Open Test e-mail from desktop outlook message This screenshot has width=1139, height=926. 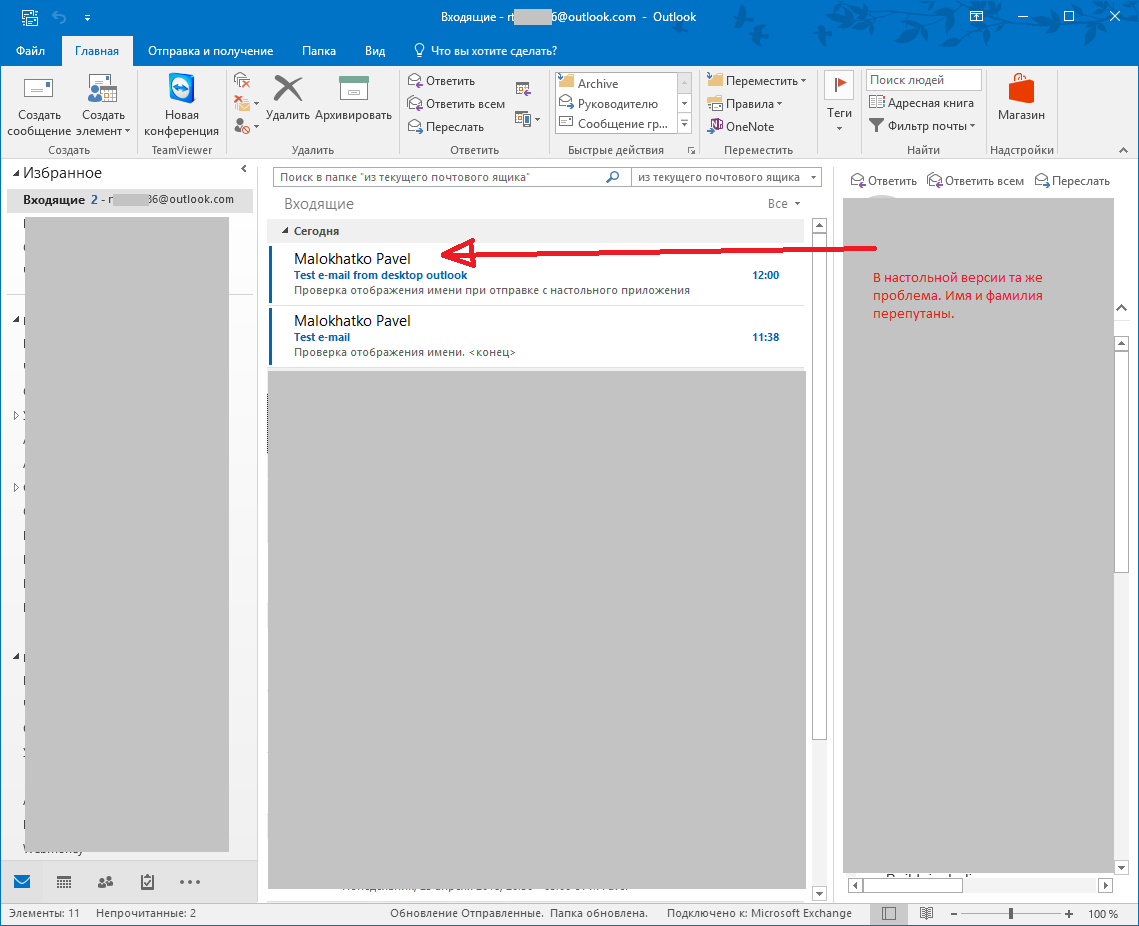tap(537, 274)
